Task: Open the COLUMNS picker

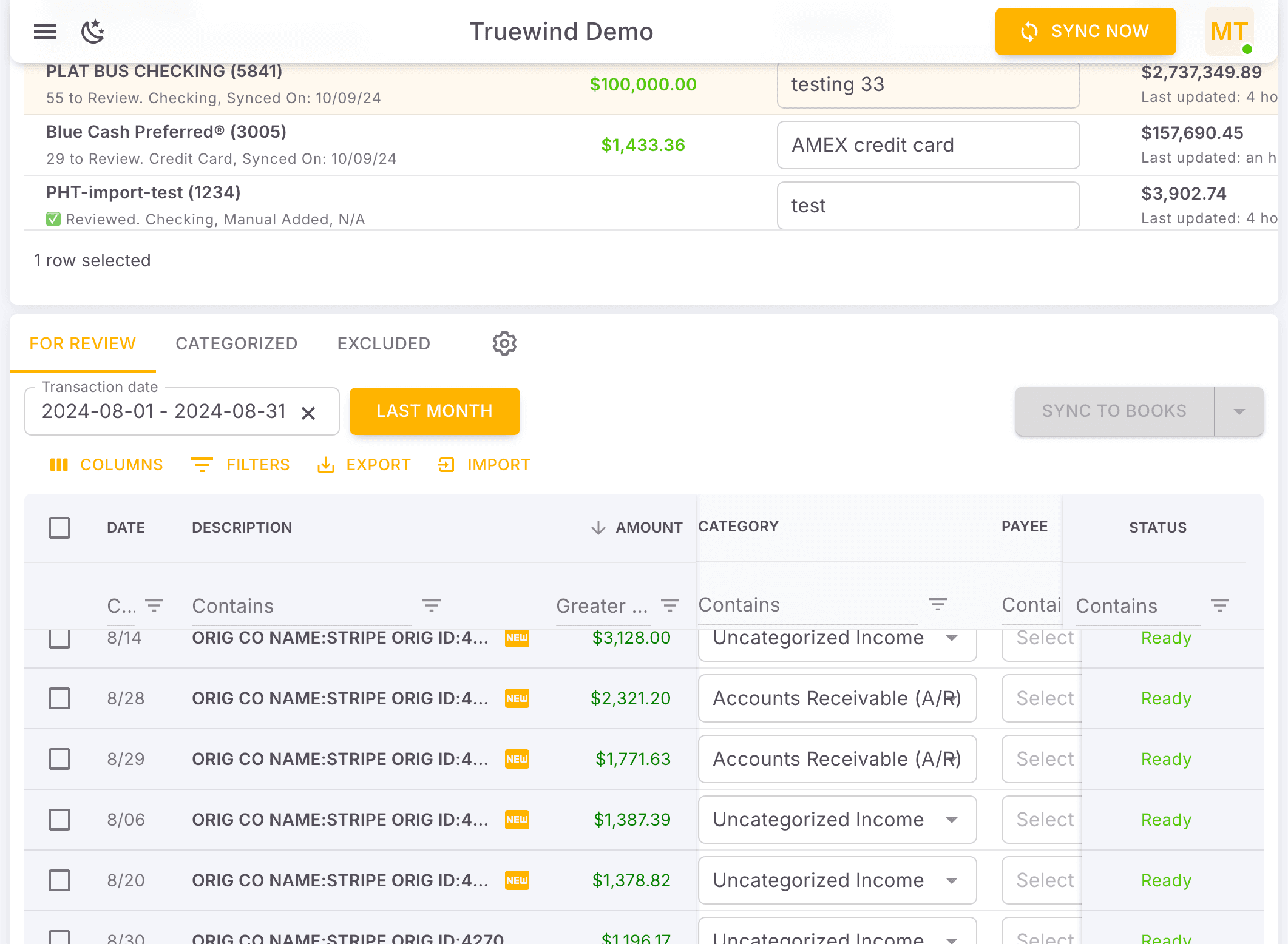Action: point(106,465)
